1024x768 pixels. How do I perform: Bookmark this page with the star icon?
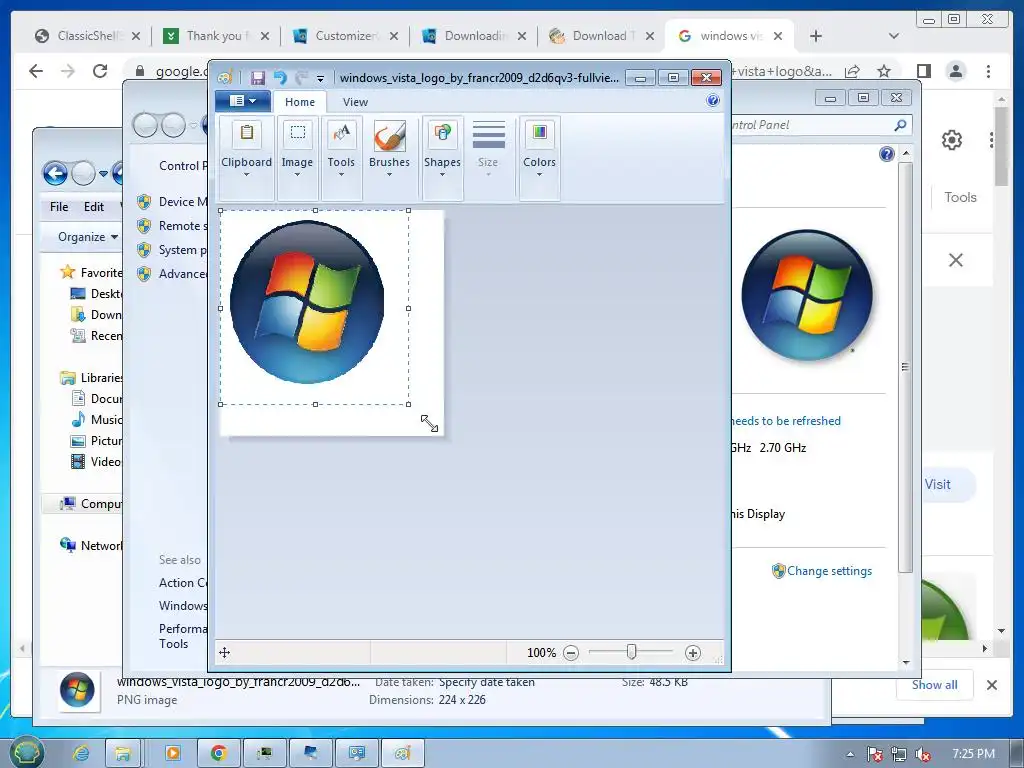(x=884, y=71)
